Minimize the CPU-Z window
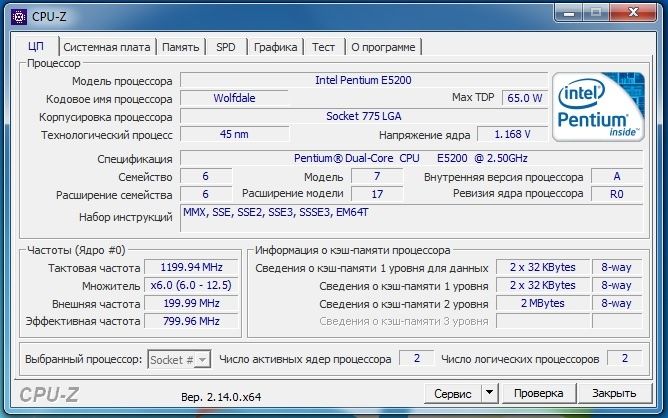The width and height of the screenshot is (668, 418). [569, 13]
